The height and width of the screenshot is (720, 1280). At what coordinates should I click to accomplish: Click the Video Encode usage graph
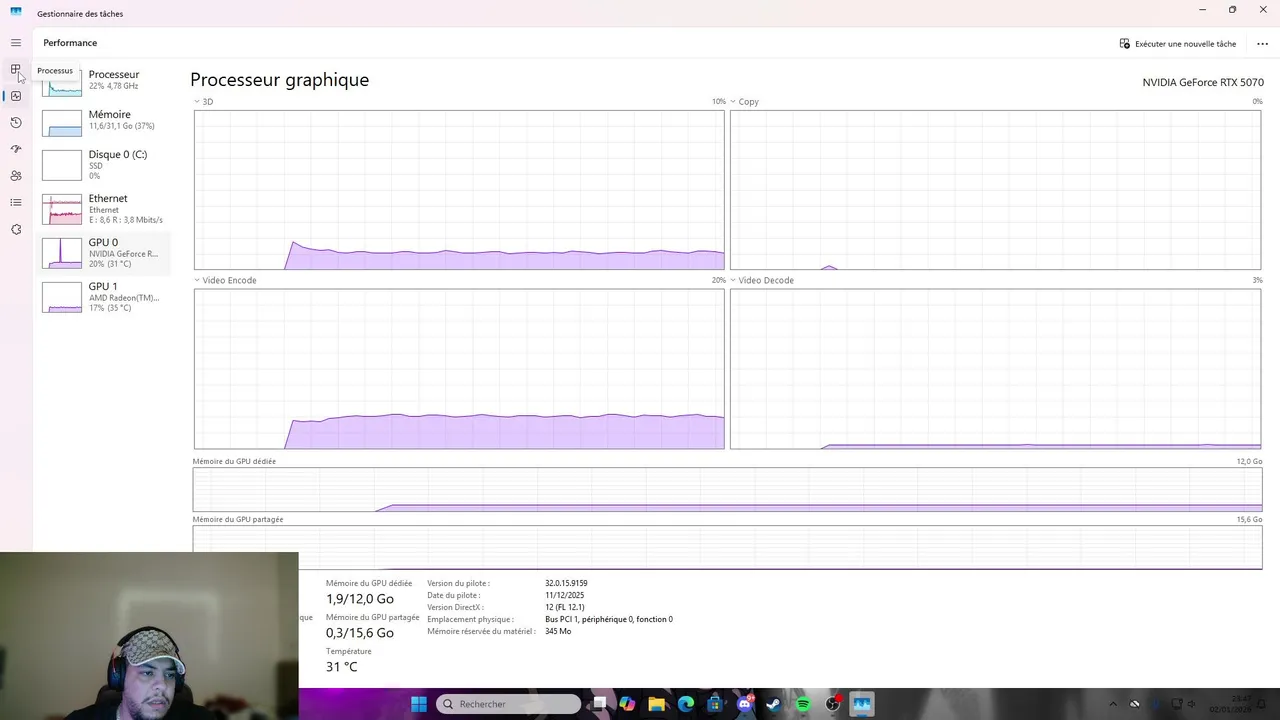[459, 369]
